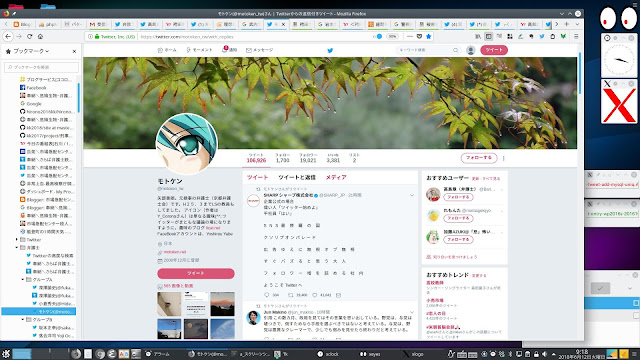Click the search magnifier in Twitter search box
Image resolution: width=640 pixels, height=360 pixels.
point(455,50)
